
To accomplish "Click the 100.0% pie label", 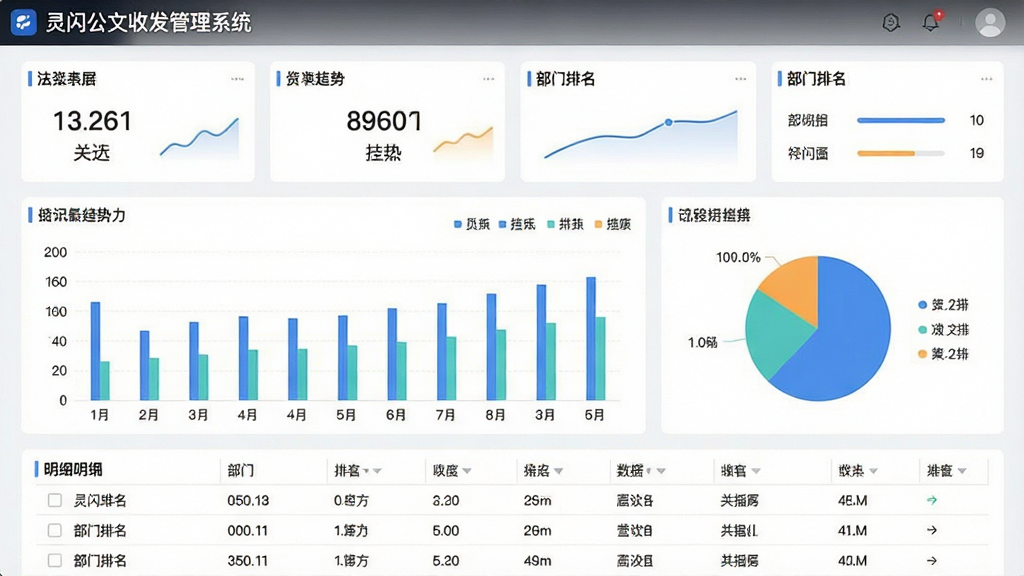I will [739, 257].
